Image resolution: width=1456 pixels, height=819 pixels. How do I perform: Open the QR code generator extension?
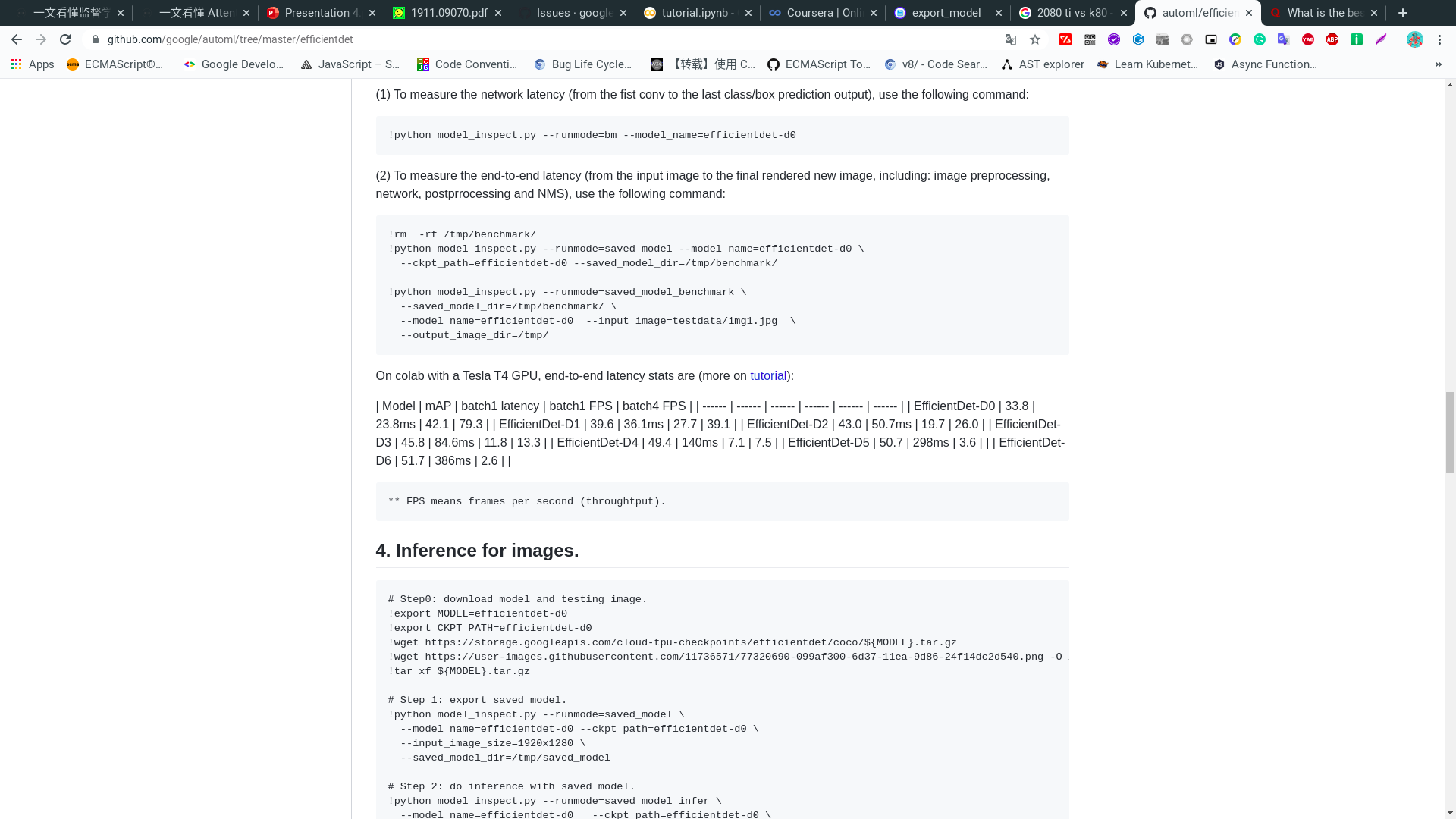coord(1090,39)
